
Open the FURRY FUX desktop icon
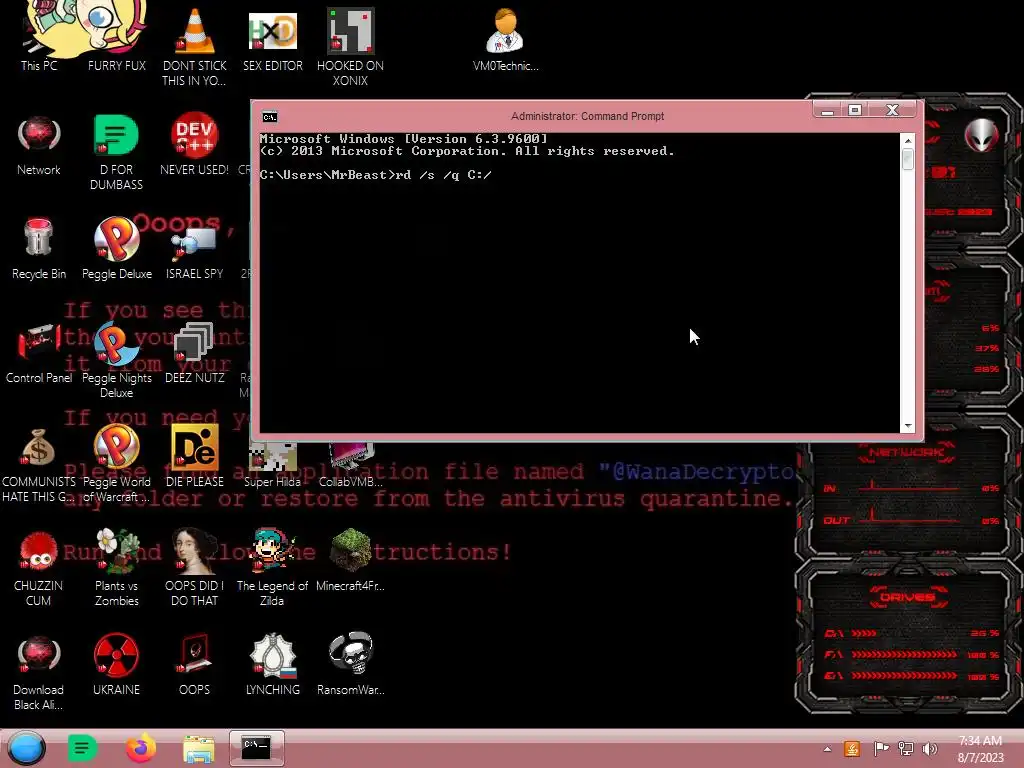coord(116,39)
